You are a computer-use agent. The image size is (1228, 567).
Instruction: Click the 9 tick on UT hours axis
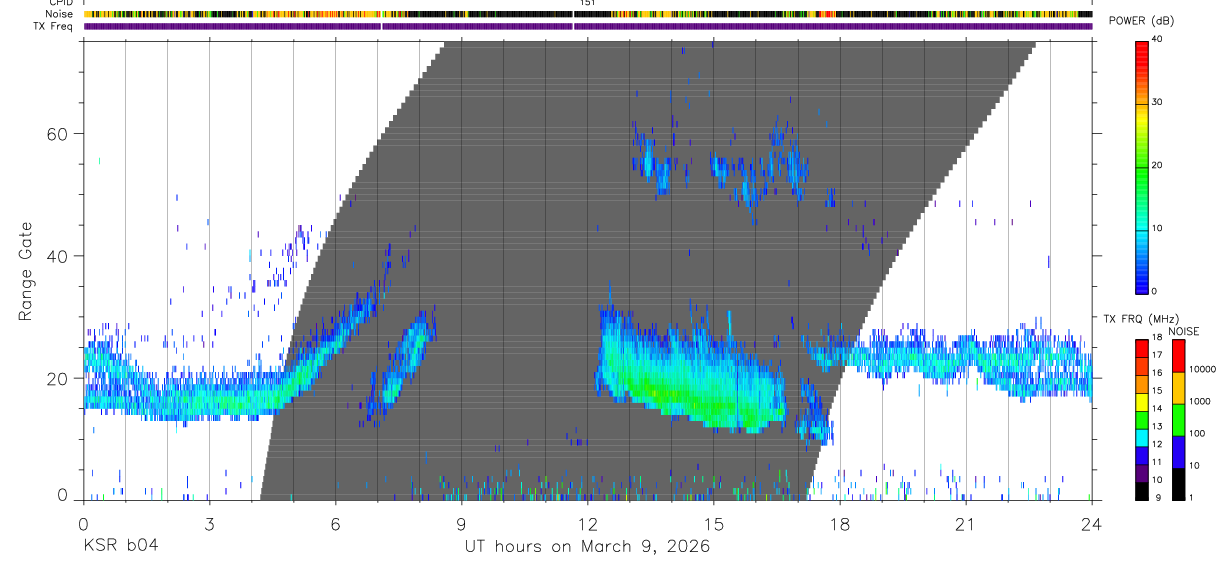462,524
